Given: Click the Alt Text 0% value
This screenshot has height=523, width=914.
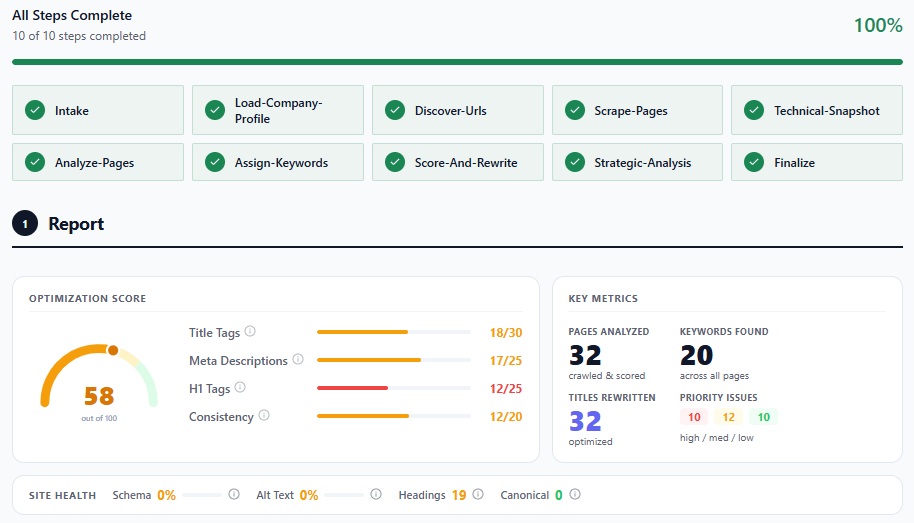Looking at the screenshot, I should 308,495.
